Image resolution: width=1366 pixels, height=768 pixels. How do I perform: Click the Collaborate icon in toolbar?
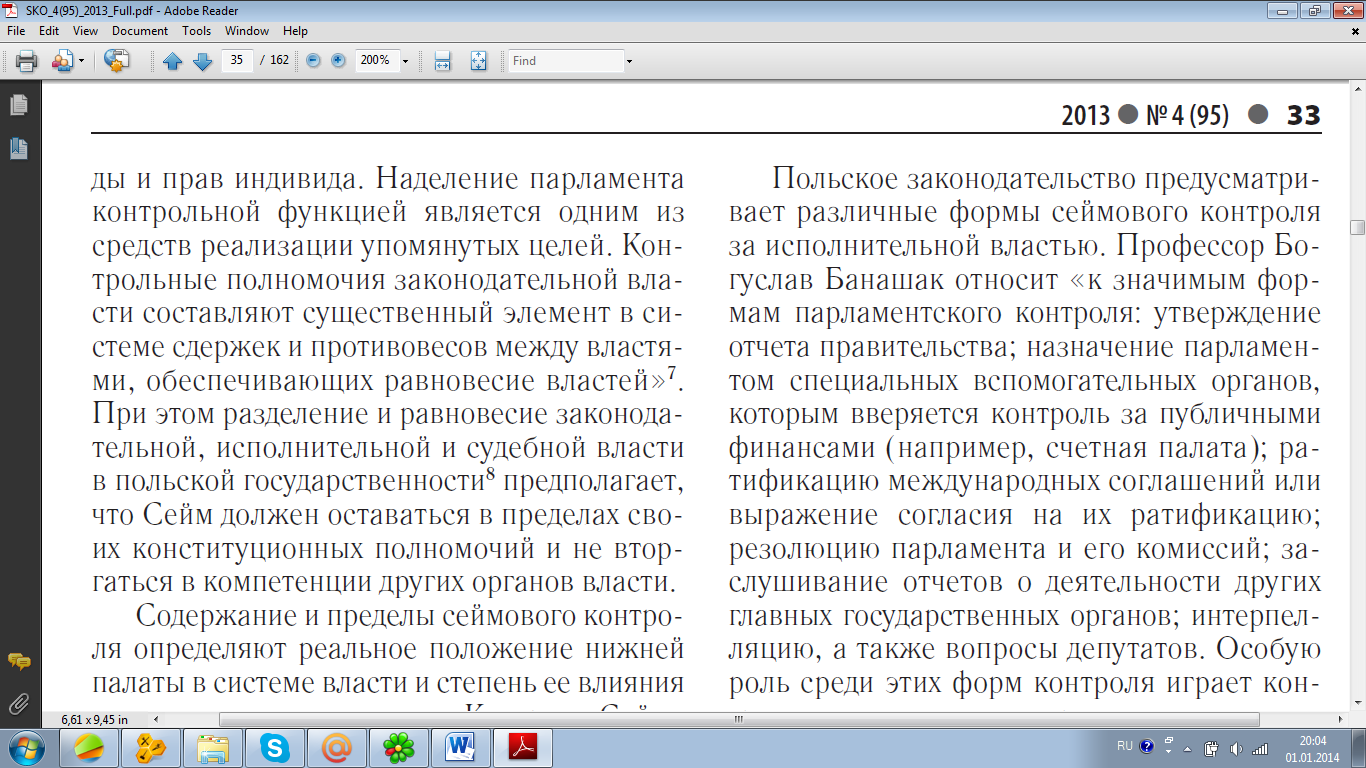pyautogui.click(x=61, y=61)
